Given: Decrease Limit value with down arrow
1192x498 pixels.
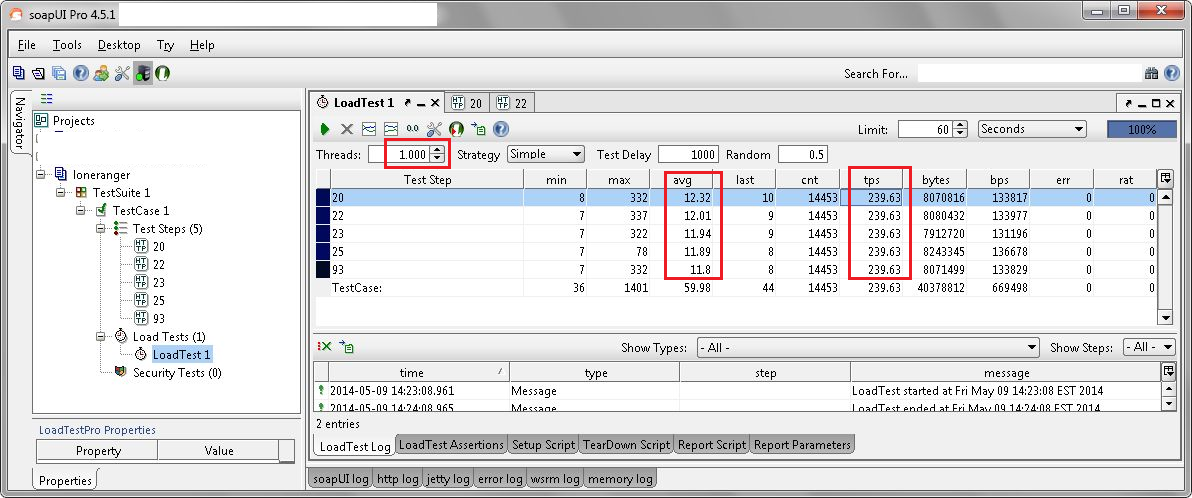Looking at the screenshot, I should point(960,134).
